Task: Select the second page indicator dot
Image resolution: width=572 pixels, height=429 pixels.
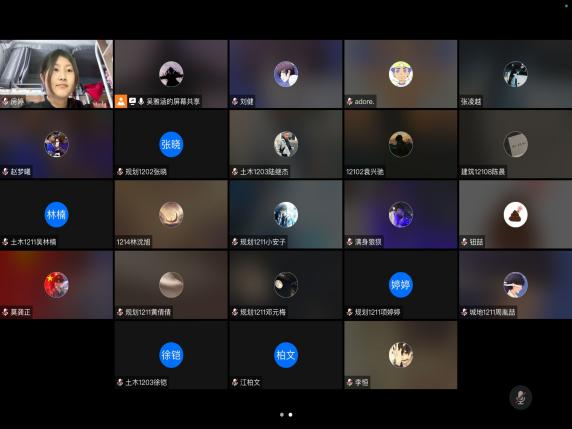Action: point(290,414)
